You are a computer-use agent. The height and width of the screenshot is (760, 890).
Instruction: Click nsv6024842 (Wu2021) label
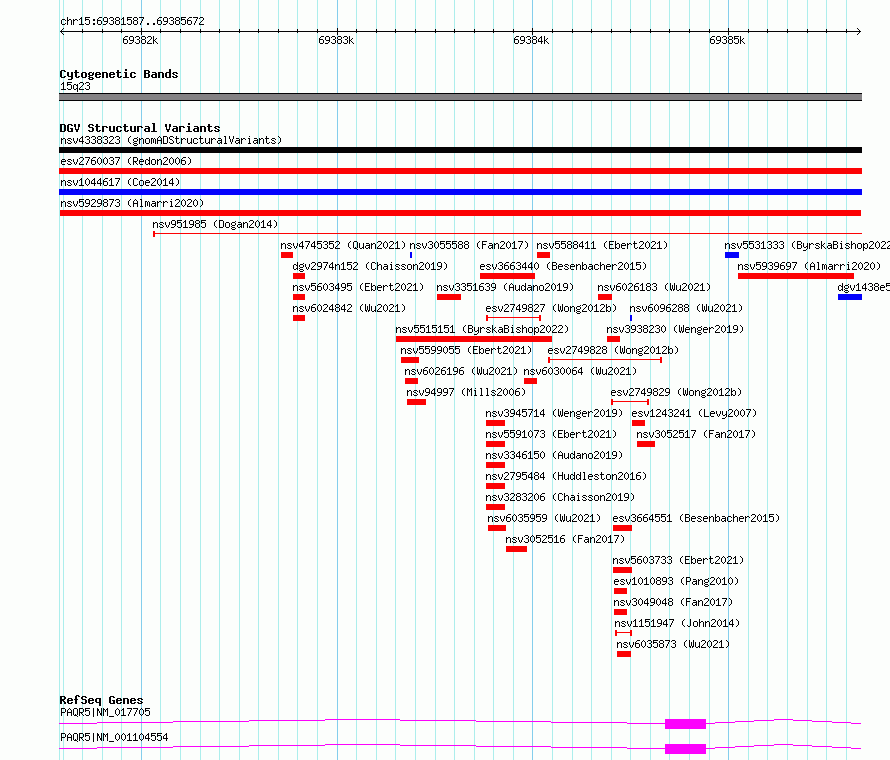(x=349, y=308)
